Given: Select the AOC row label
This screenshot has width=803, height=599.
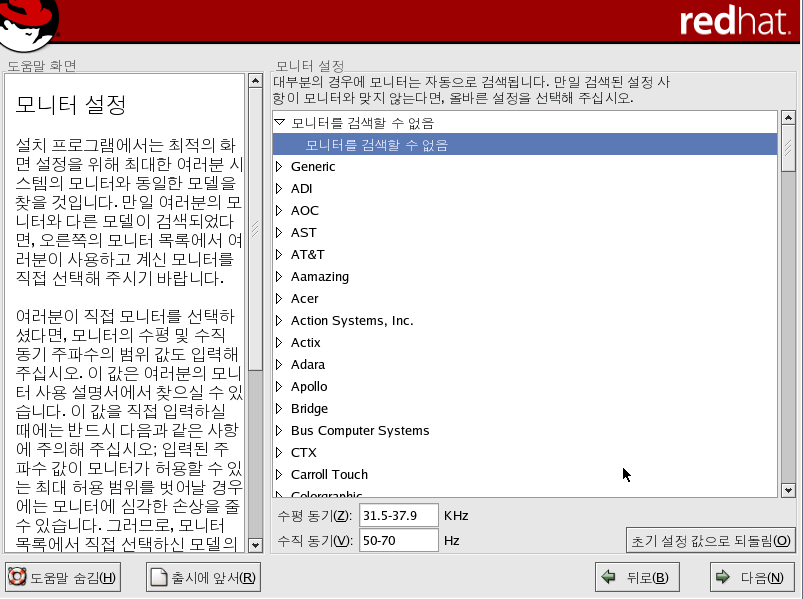Looking at the screenshot, I should (x=305, y=210).
